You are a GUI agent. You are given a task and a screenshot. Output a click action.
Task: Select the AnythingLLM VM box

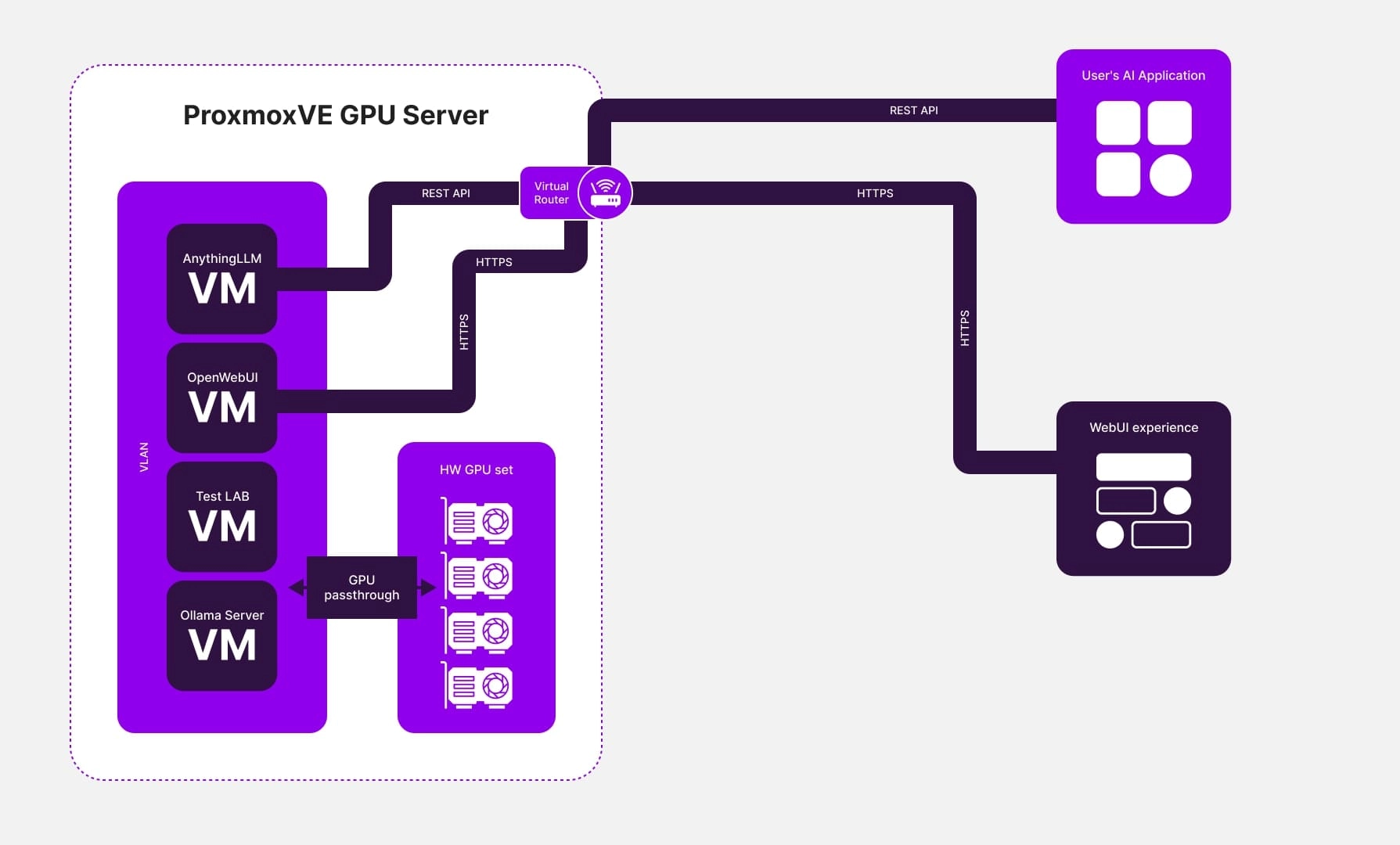(x=221, y=279)
